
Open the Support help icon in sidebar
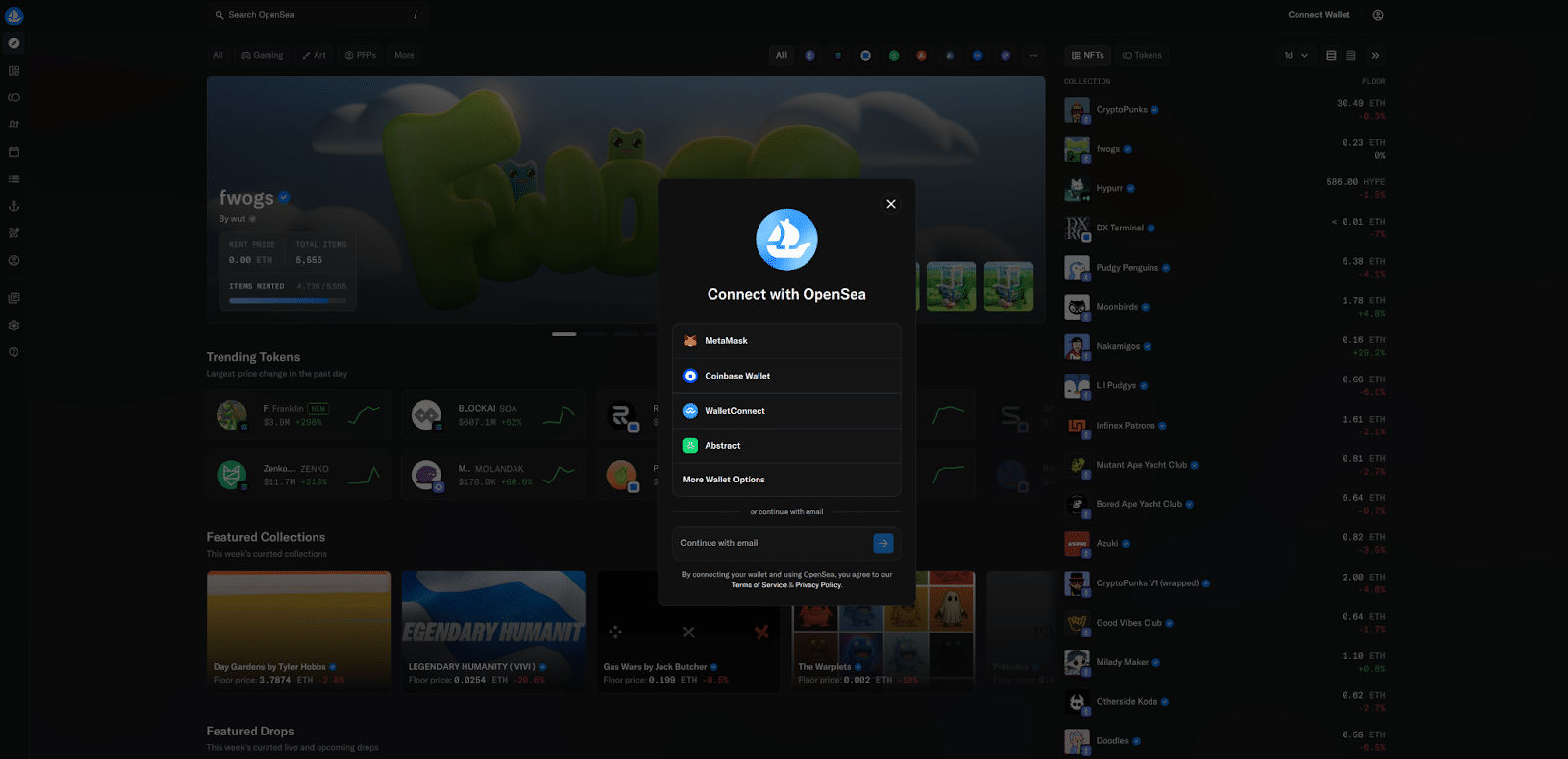[x=14, y=352]
